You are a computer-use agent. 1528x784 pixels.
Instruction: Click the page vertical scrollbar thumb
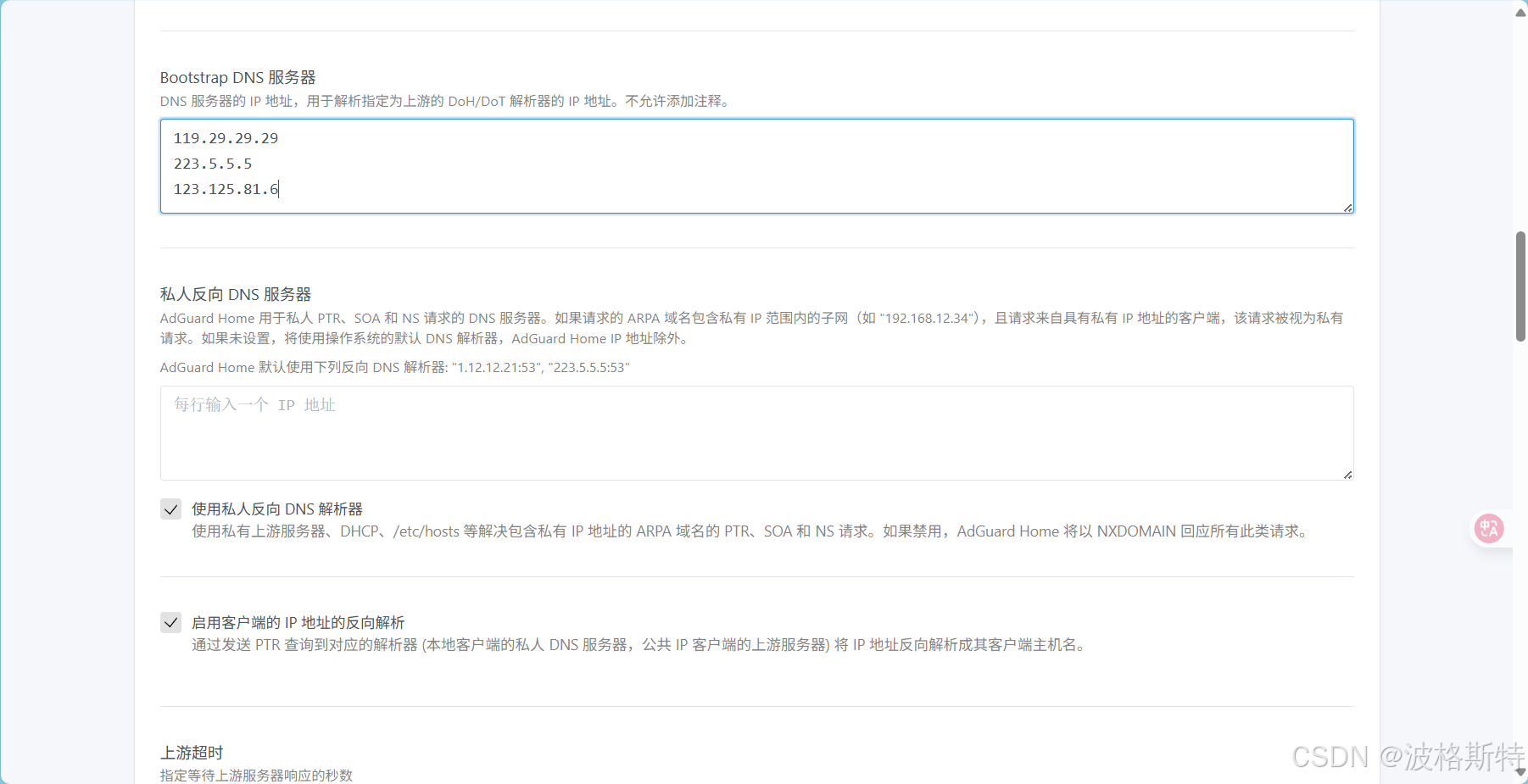tap(1520, 286)
